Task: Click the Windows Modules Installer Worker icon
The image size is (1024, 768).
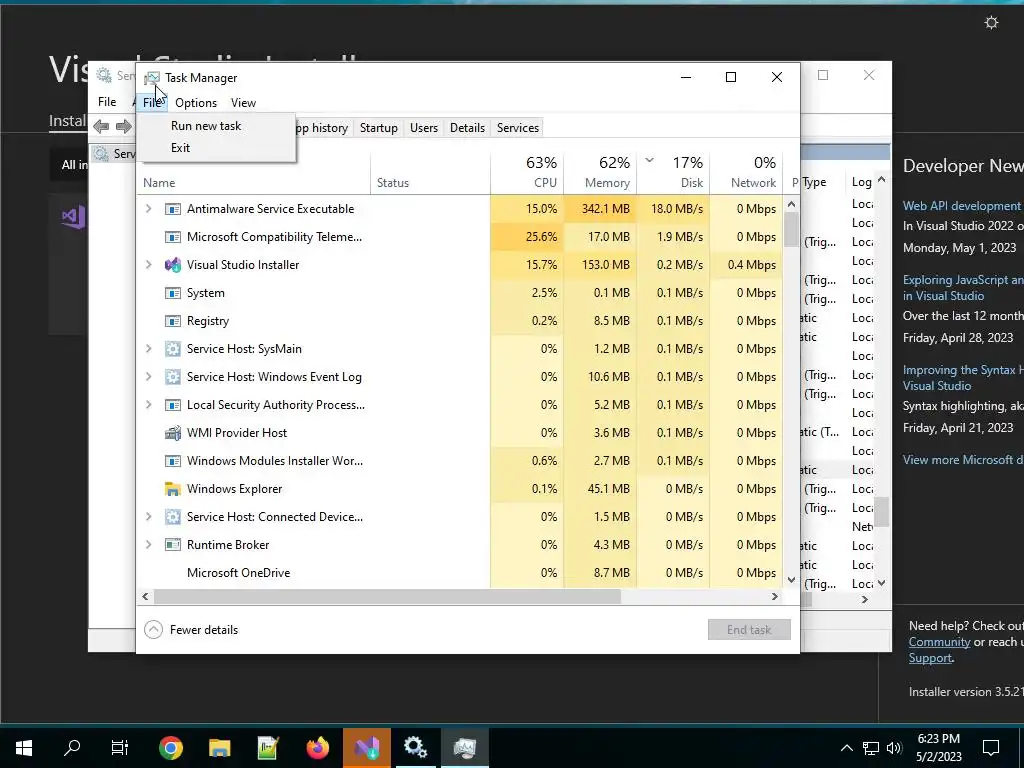Action: coord(172,461)
